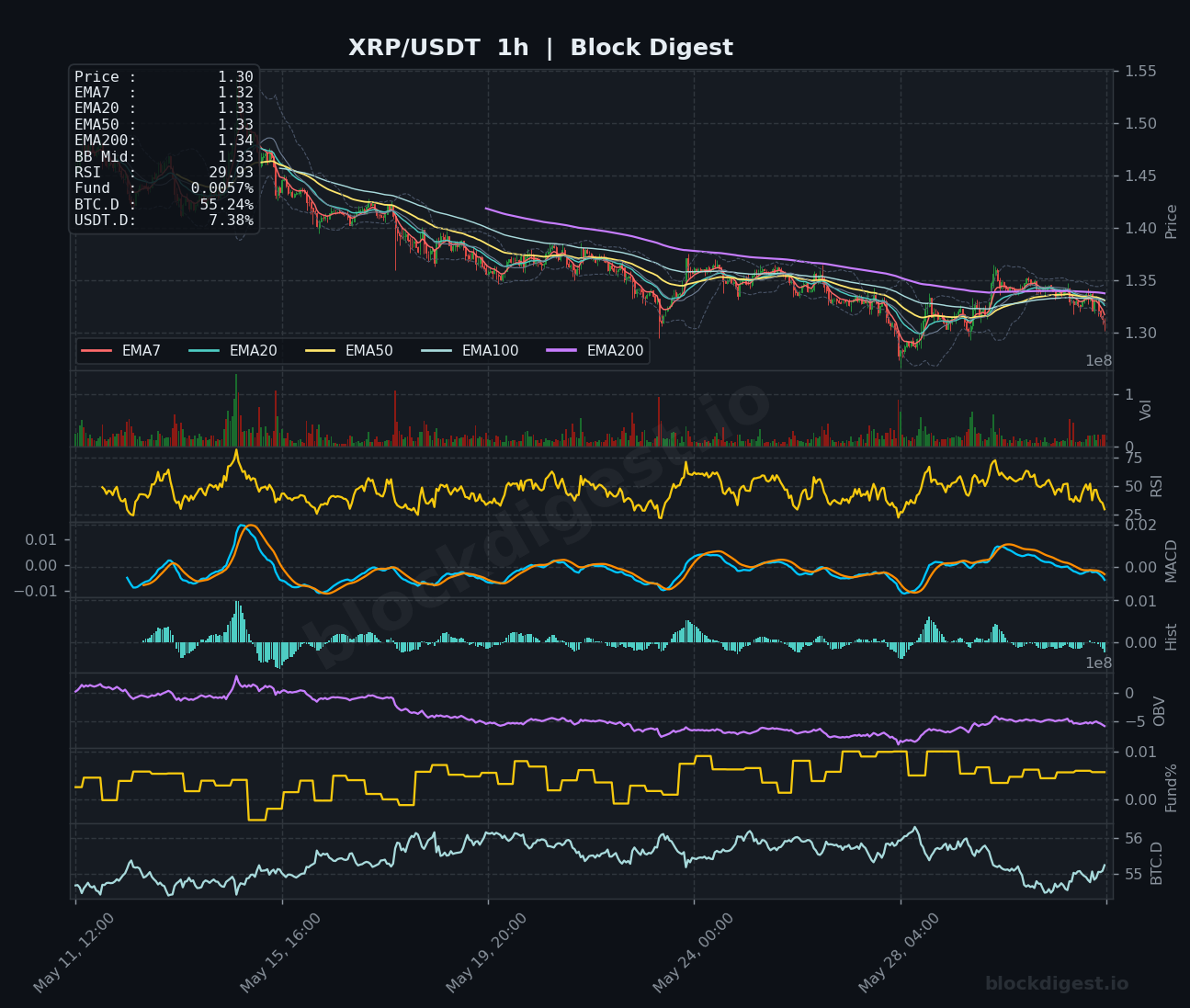
Task: Select the Price 1.30 readout line
Action: 164,77
